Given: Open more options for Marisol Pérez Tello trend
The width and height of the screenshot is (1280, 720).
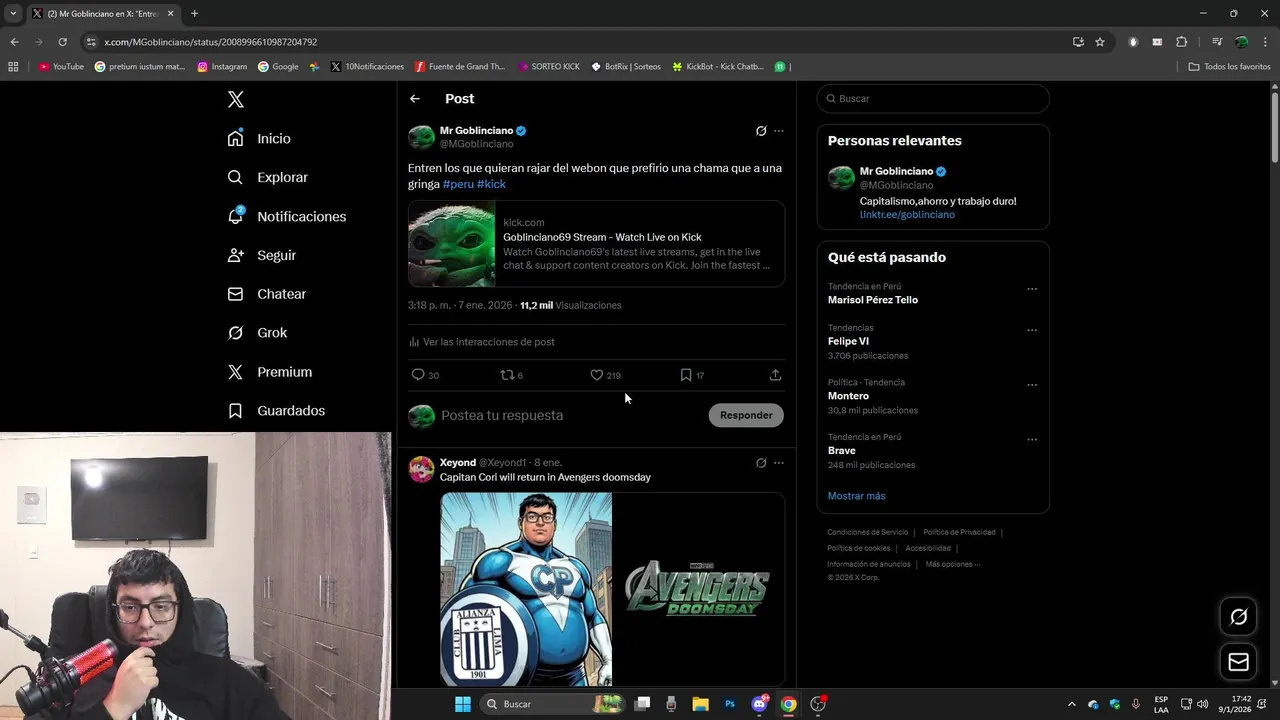Looking at the screenshot, I should [x=1032, y=289].
